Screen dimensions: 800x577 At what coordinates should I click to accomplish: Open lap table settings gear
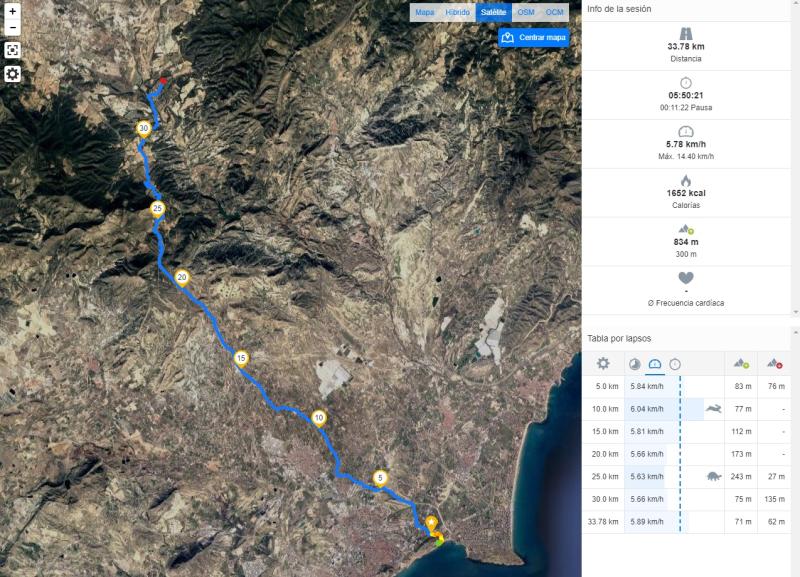coord(603,364)
